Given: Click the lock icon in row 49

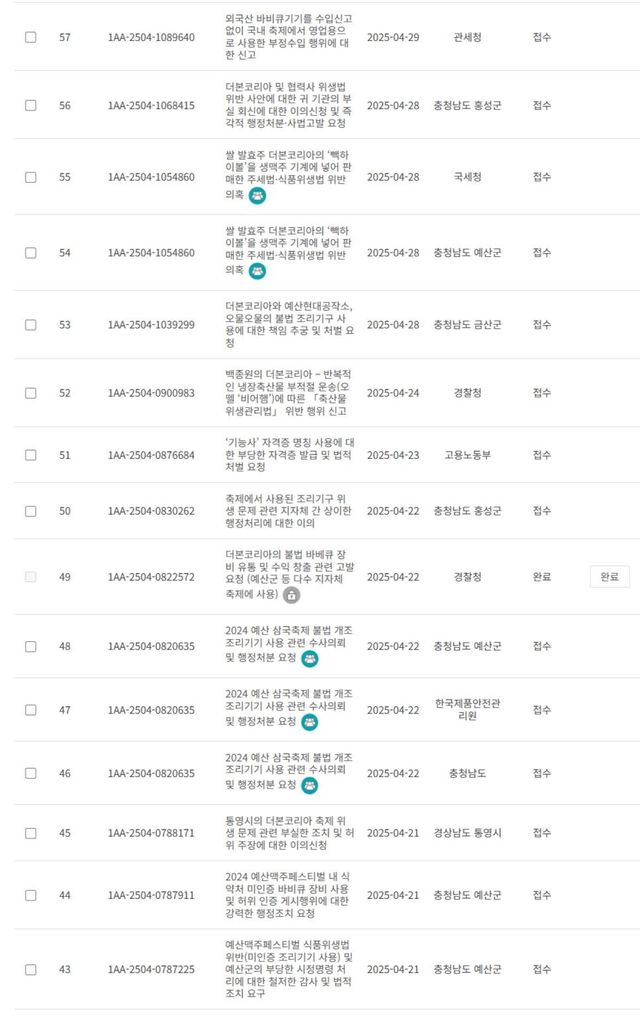Looking at the screenshot, I should [x=291, y=595].
